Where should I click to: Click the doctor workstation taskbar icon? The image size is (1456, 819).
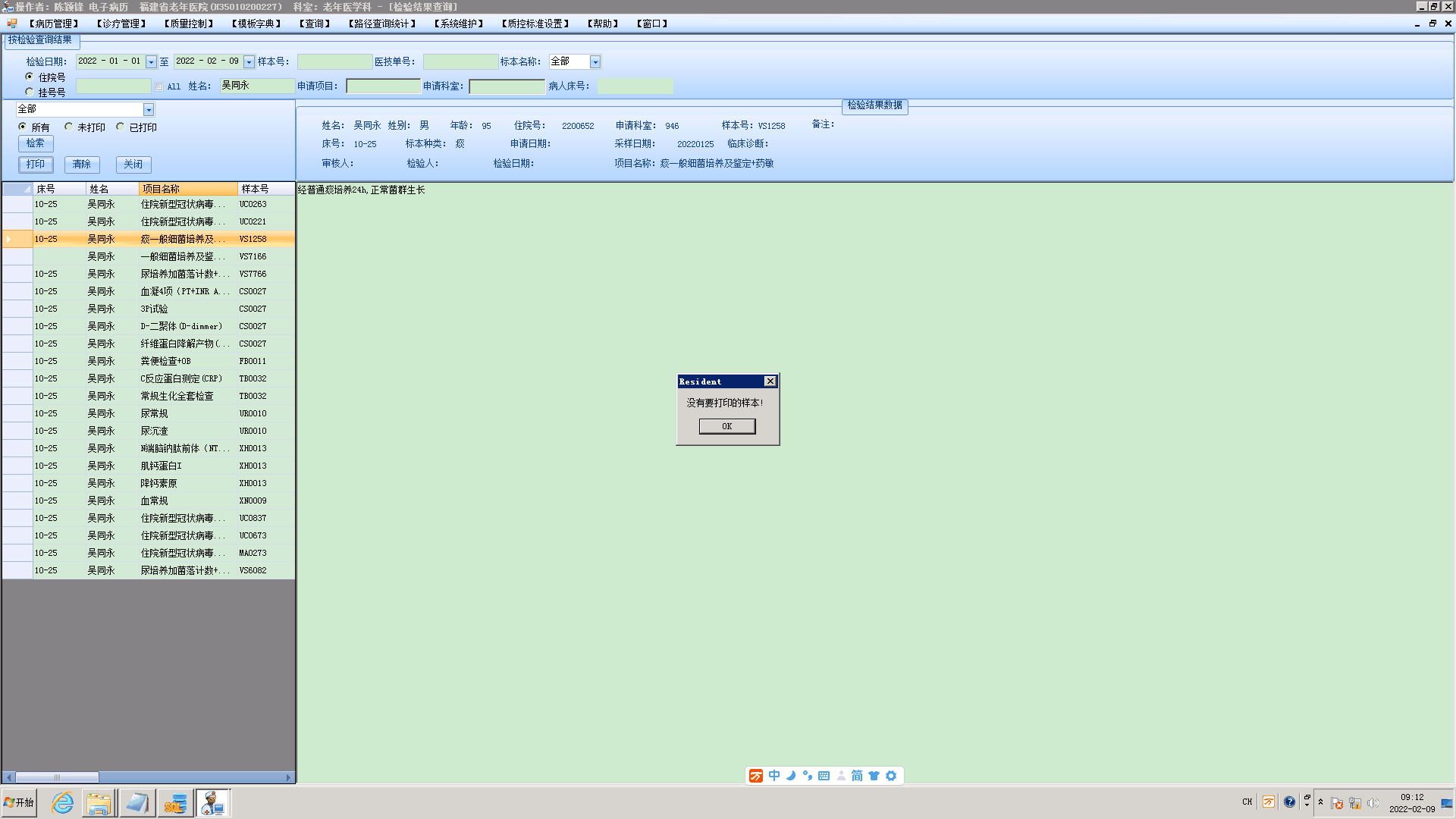click(x=213, y=802)
